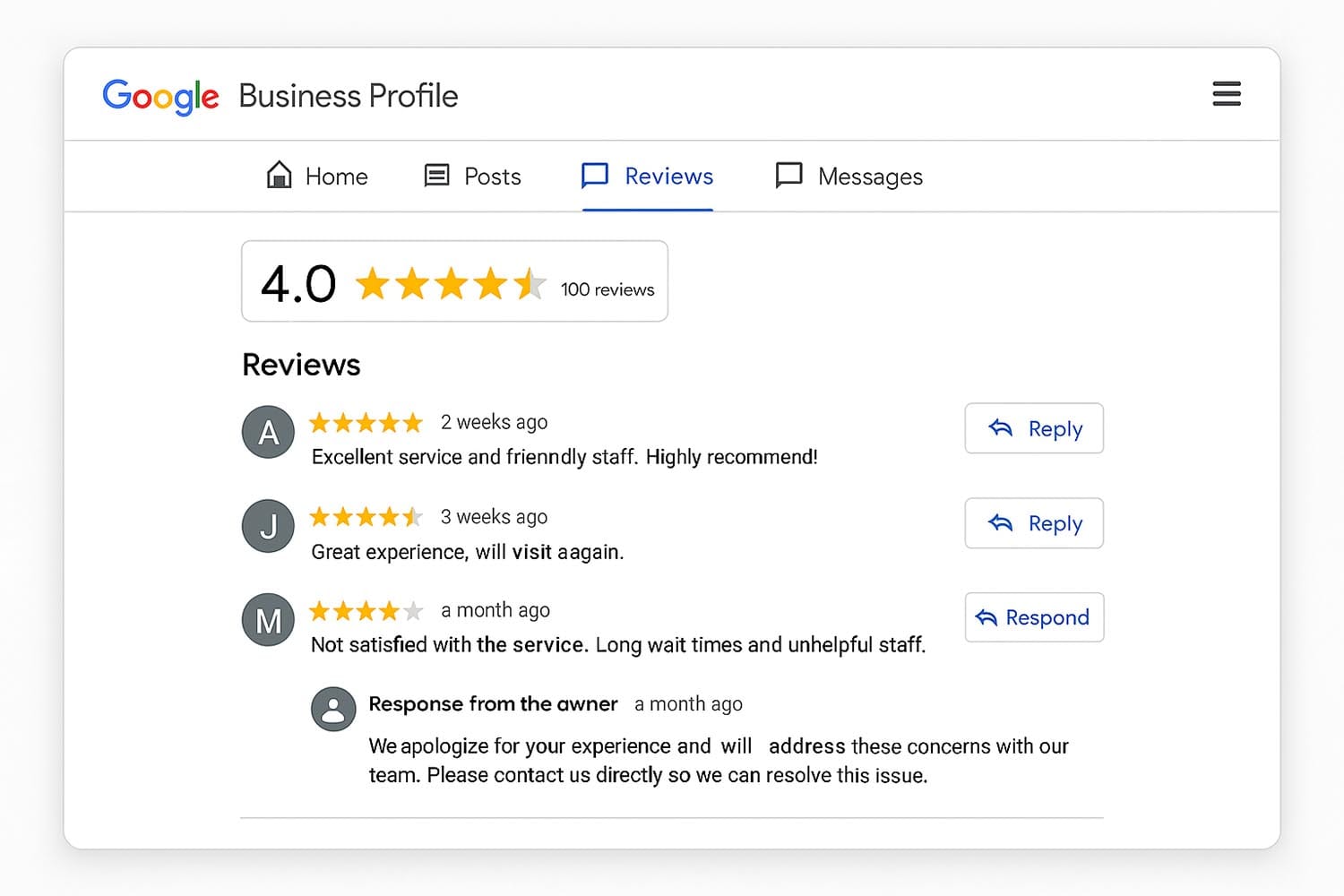Click the Respond arrow icon

click(986, 617)
